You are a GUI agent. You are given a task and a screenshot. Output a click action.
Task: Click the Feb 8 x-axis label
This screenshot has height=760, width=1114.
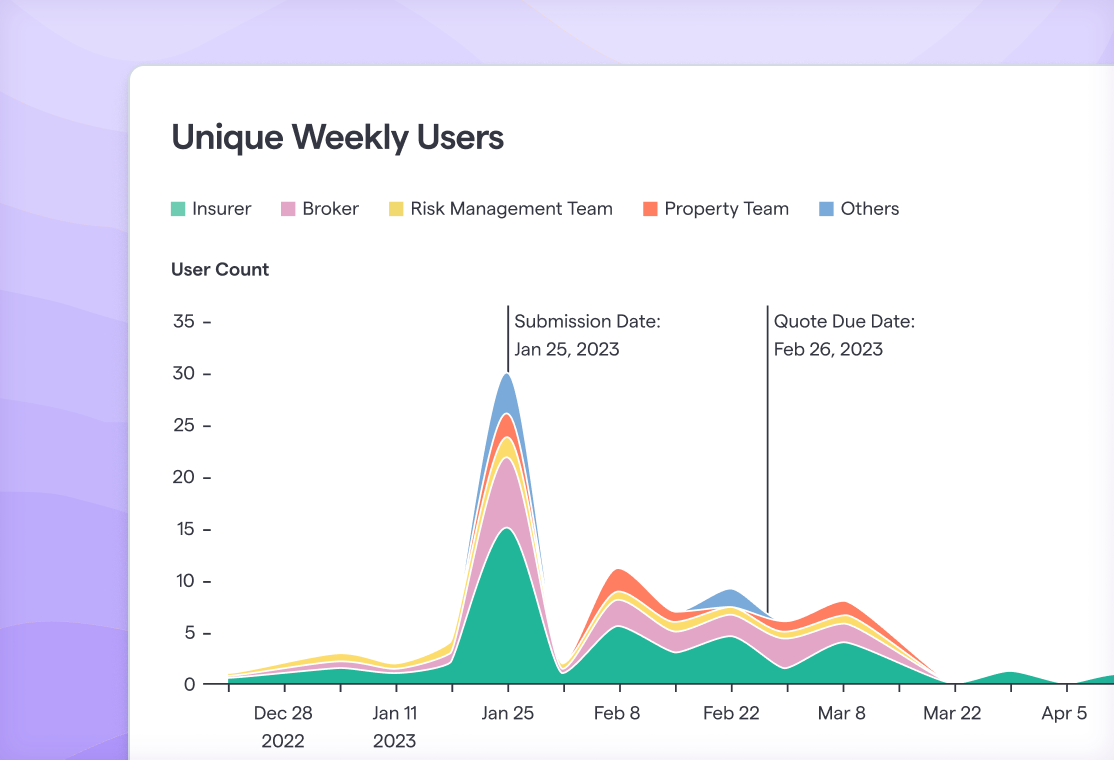(617, 713)
